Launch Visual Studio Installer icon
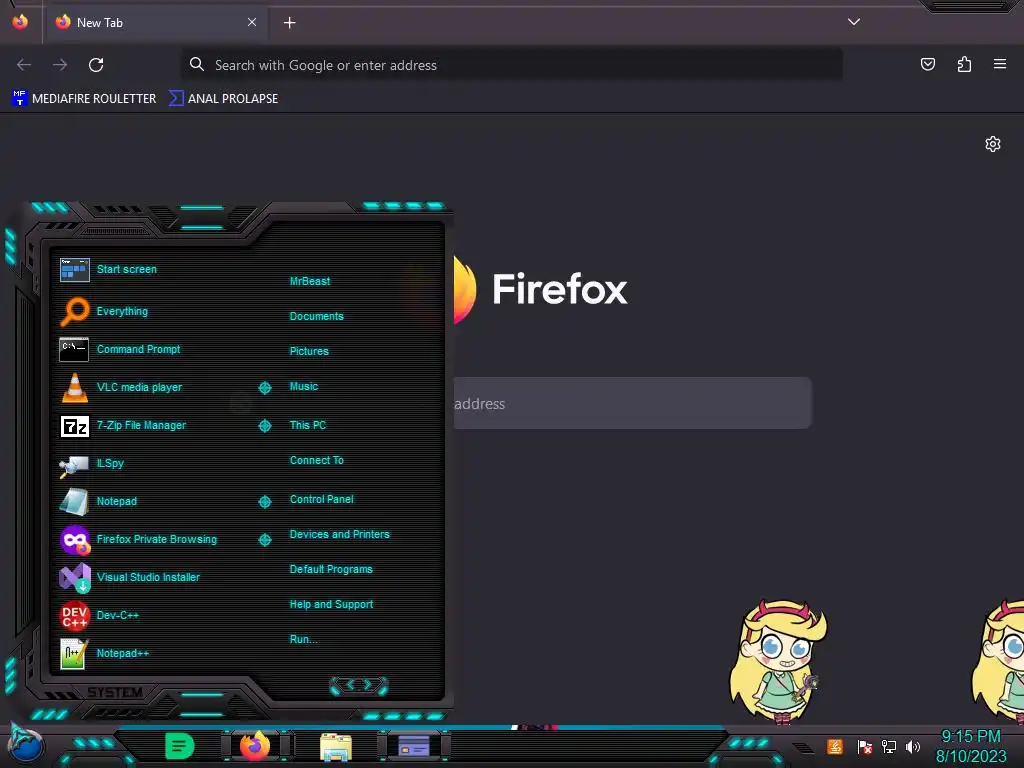 (x=74, y=577)
